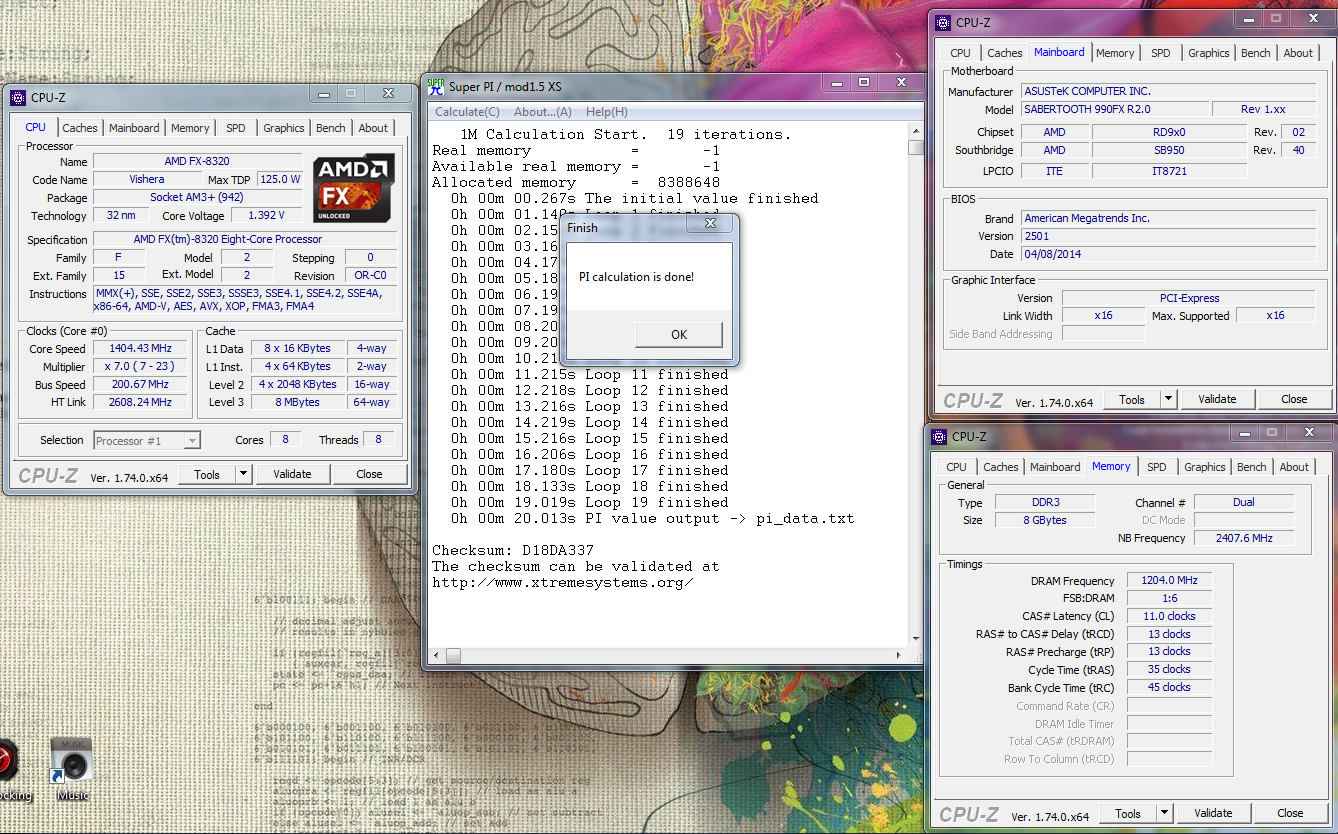Switch to Bench tab in CPU window

[331, 128]
